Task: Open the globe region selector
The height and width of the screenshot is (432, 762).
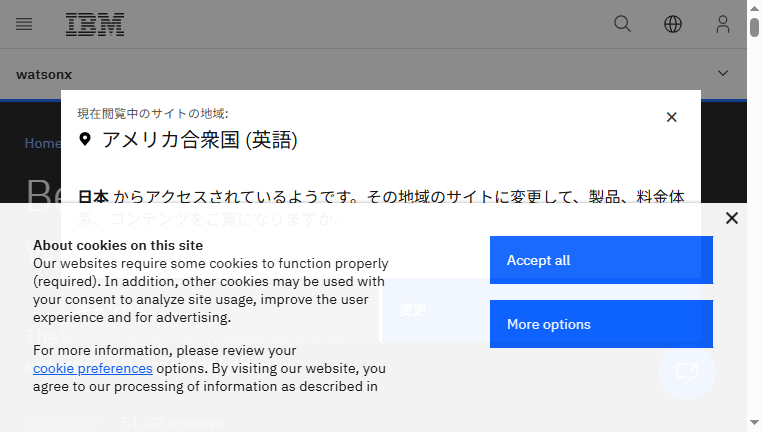Action: click(x=673, y=24)
